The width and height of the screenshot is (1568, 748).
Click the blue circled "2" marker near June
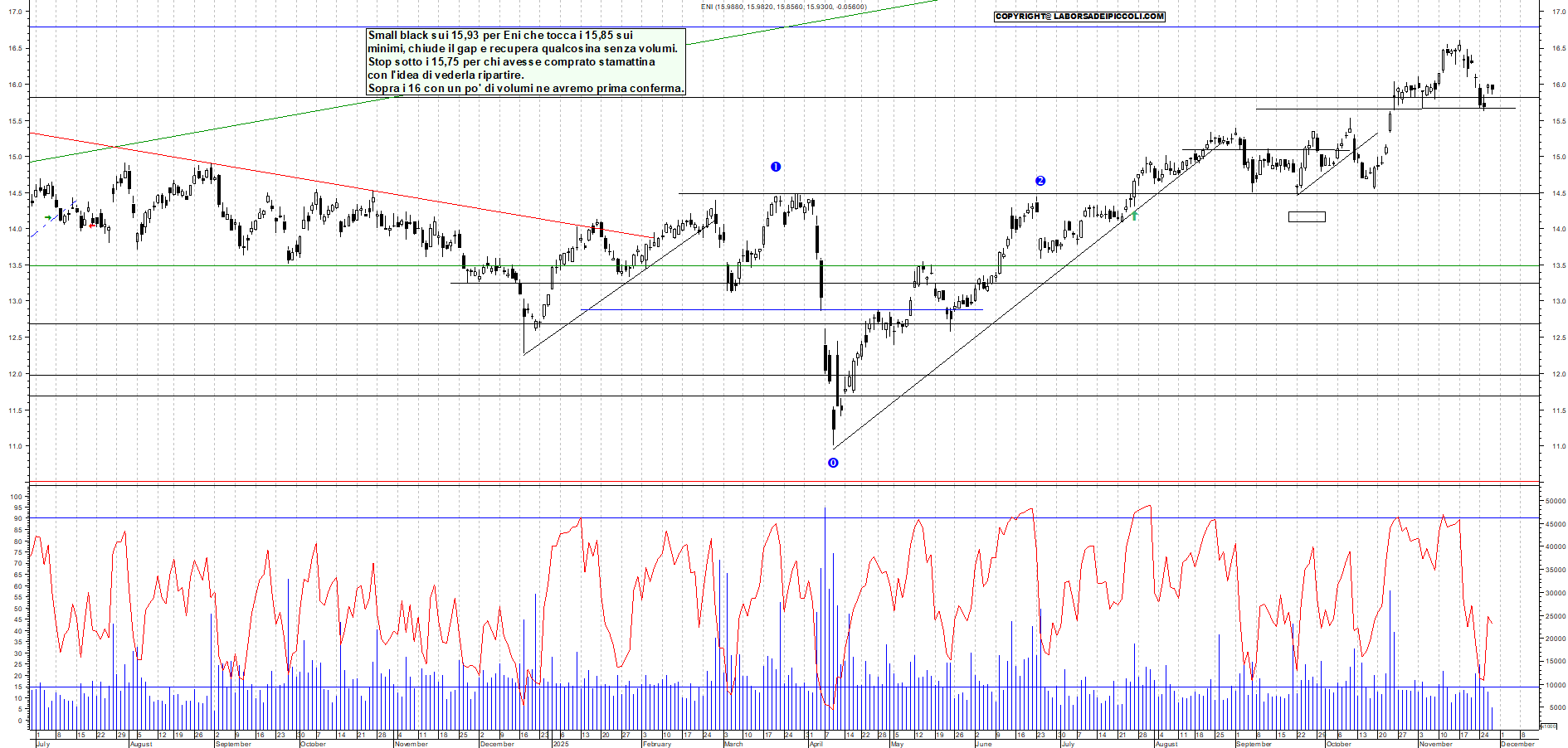(1040, 179)
